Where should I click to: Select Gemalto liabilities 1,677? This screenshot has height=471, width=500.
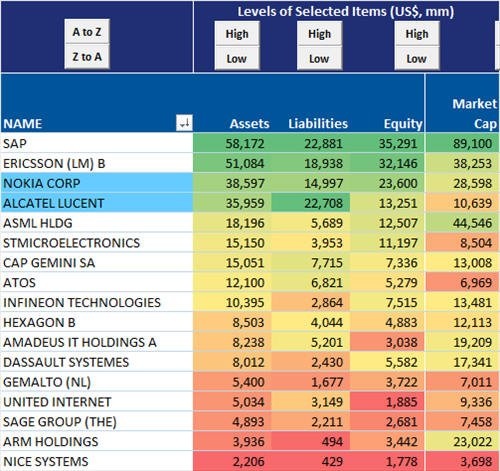311,382
